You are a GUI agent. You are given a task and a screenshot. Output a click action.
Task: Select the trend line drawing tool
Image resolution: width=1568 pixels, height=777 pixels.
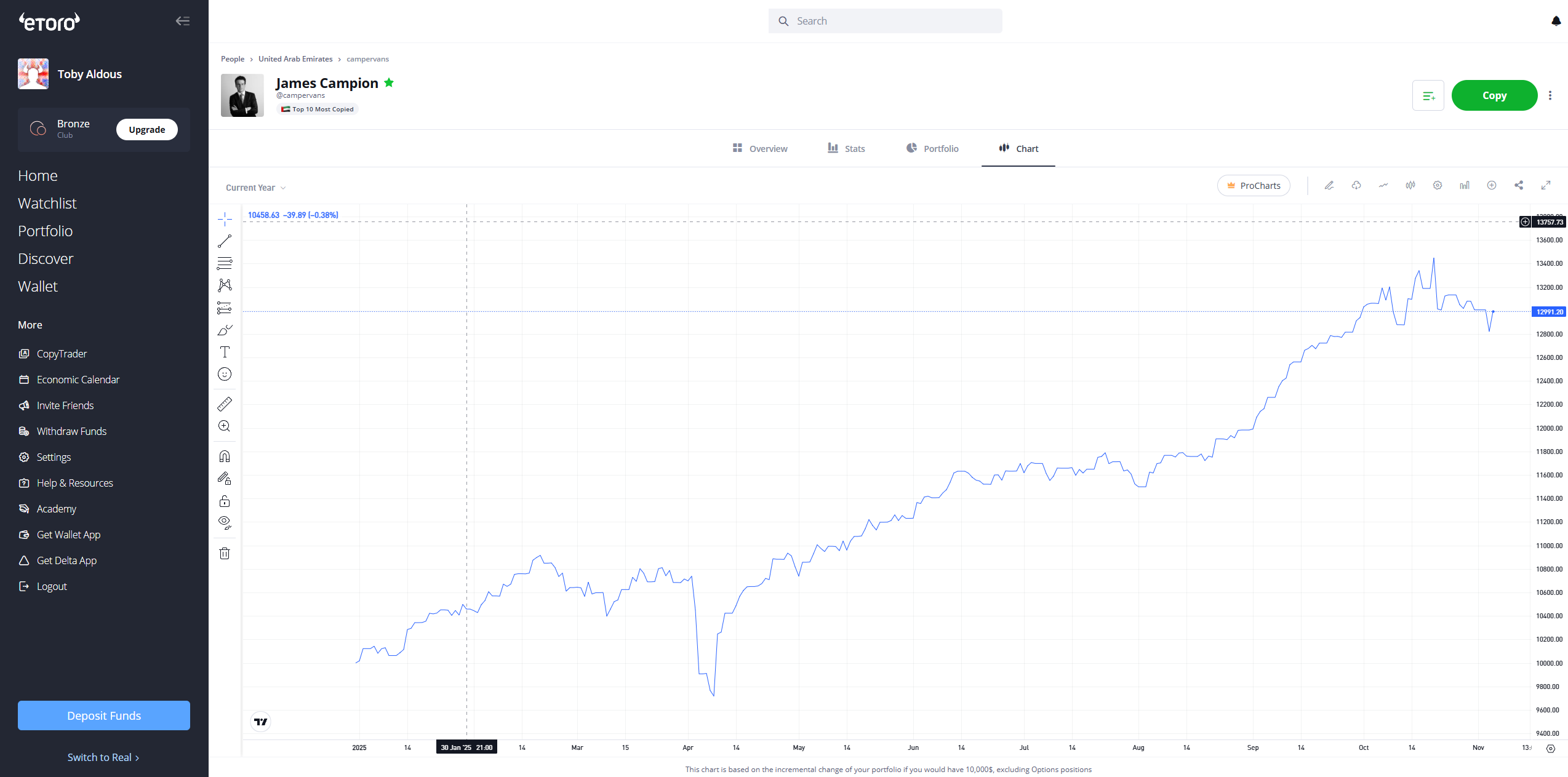(x=225, y=241)
